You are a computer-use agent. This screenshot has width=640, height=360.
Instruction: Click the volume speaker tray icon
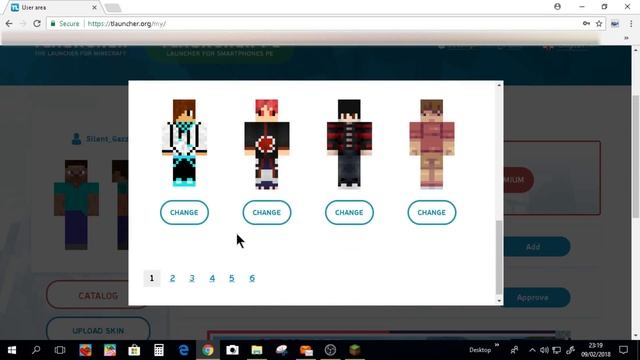[544, 350]
